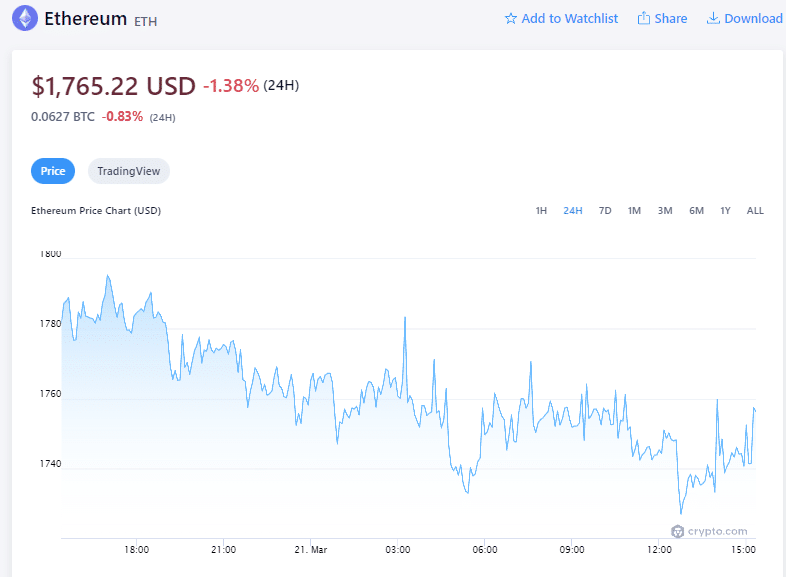Click the 18:00 x-axis label
Image resolution: width=786 pixels, height=577 pixels.
136,550
